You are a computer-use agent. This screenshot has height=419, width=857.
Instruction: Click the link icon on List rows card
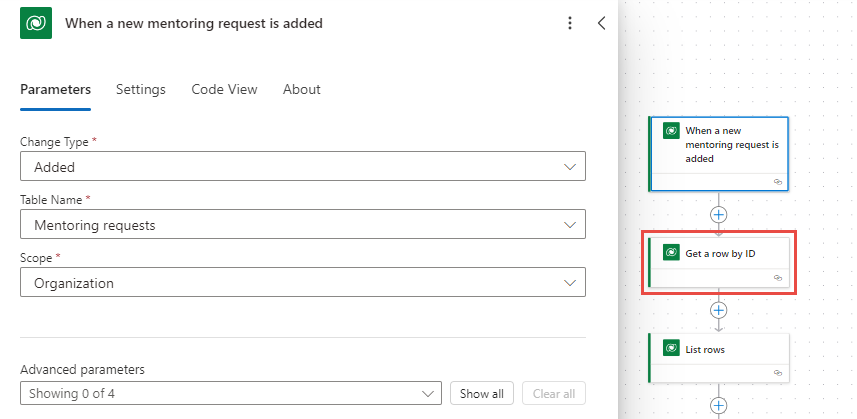tap(777, 372)
